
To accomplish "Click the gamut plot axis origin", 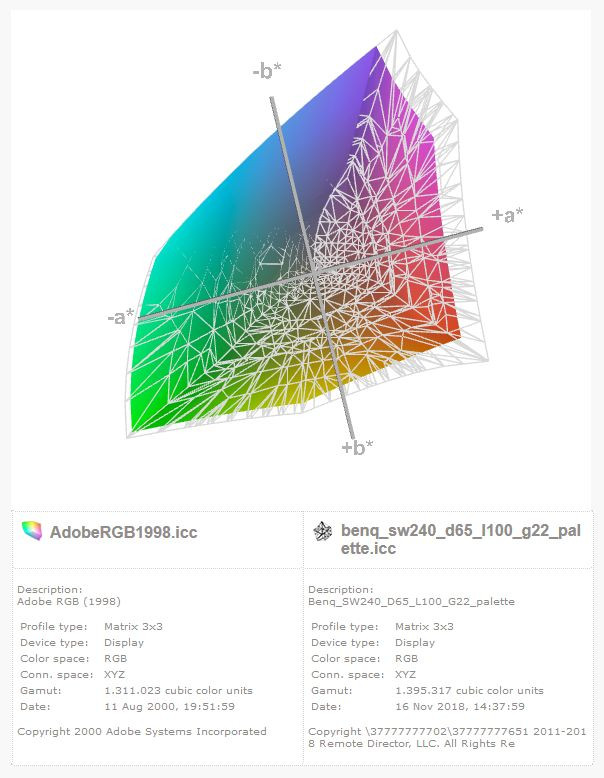I will pos(316,271).
